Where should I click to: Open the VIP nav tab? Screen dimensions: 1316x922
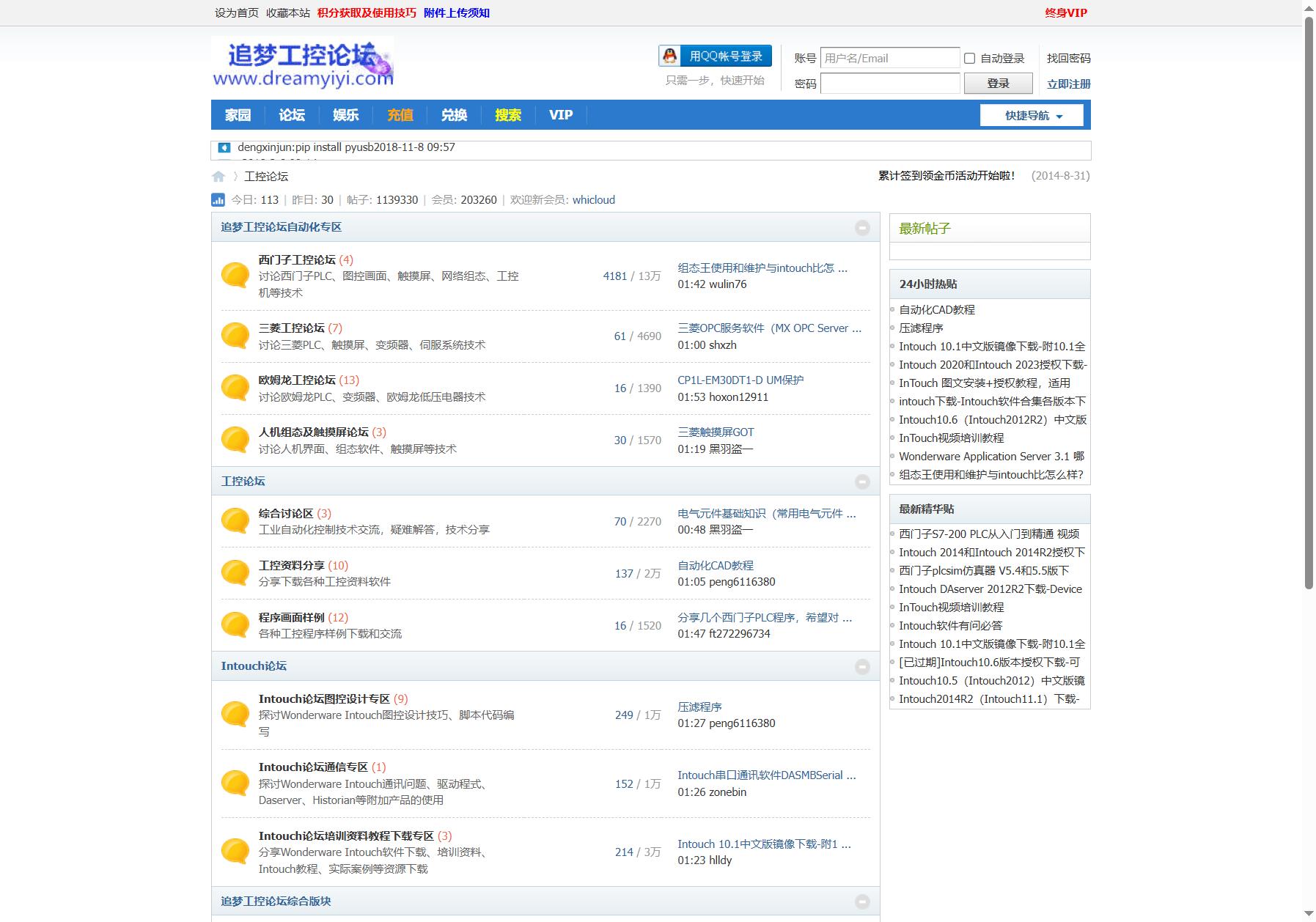point(561,115)
